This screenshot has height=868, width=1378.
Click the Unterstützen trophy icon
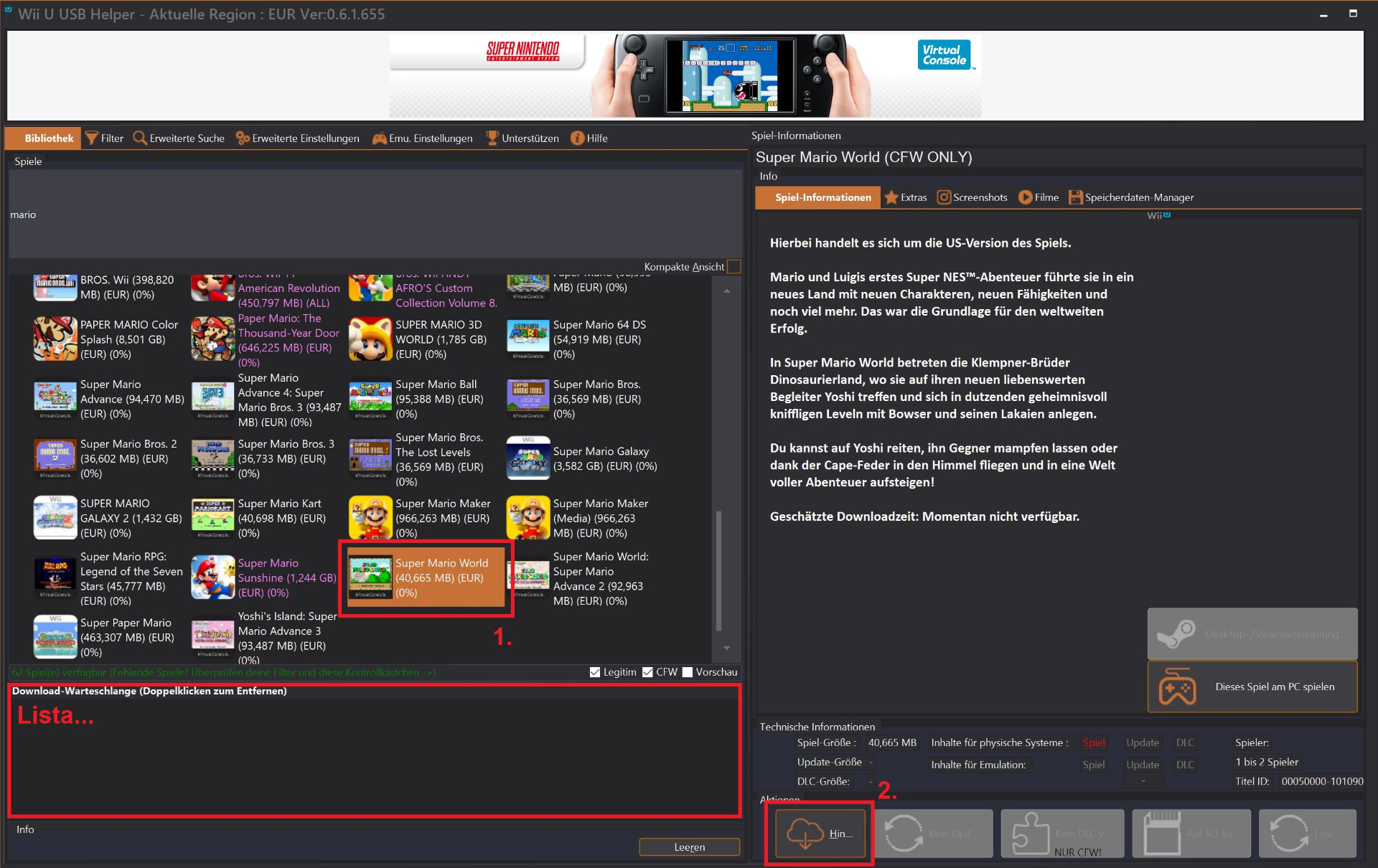click(492, 138)
